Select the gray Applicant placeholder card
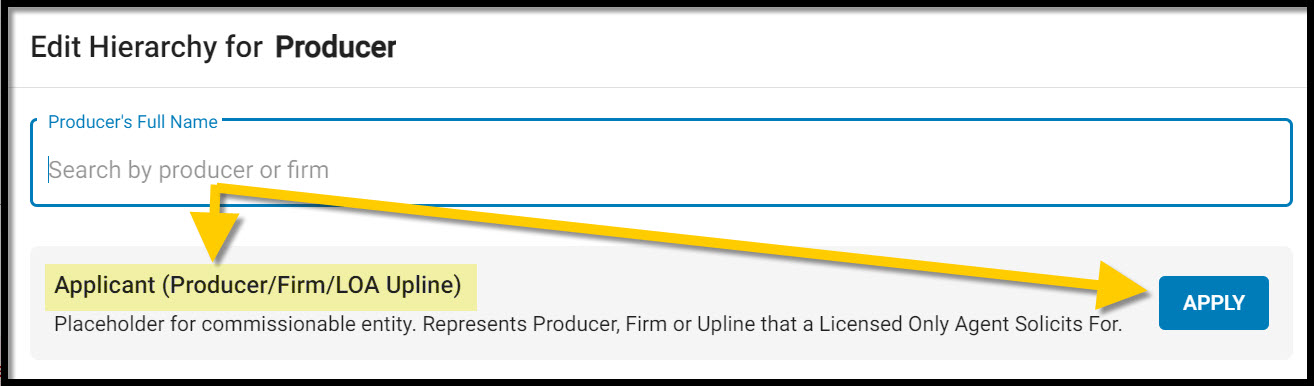This screenshot has height=386, width=1314. tap(662, 303)
